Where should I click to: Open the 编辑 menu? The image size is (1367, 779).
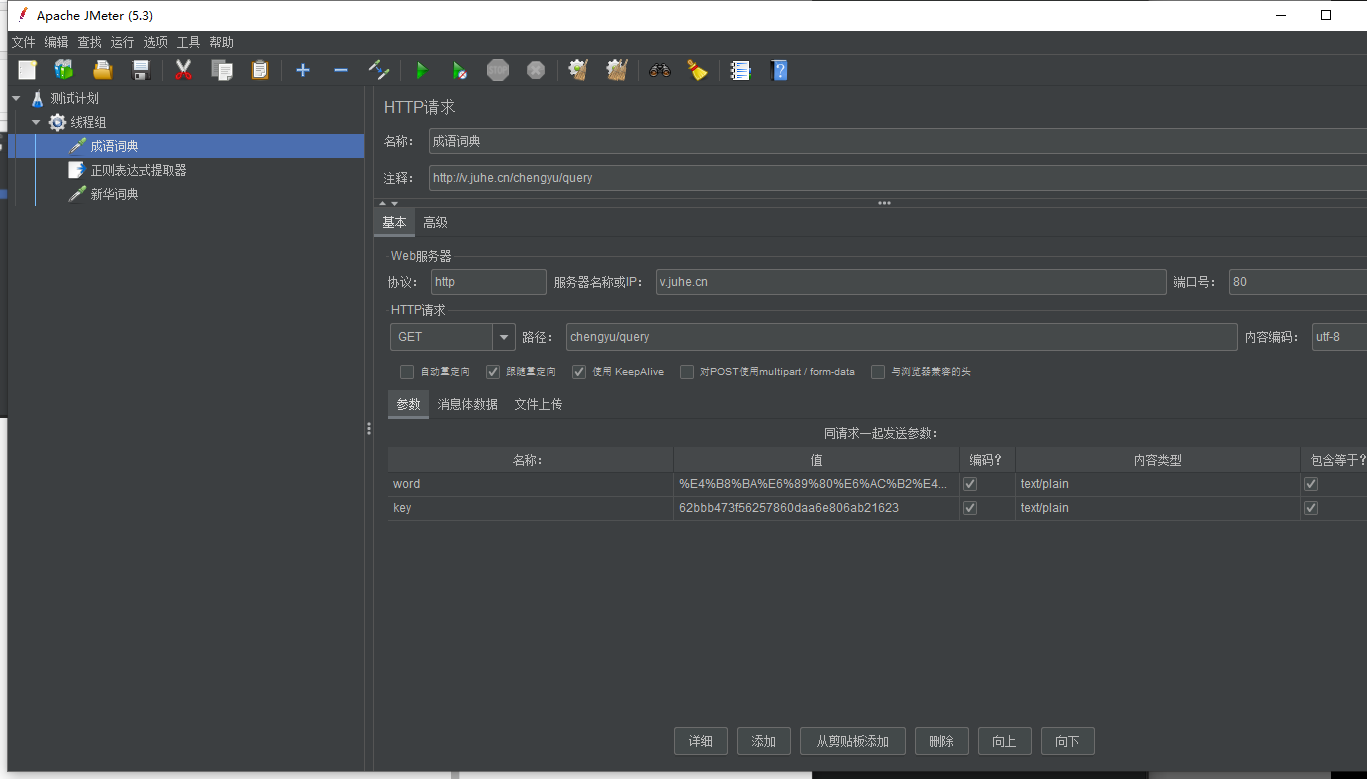coord(56,42)
